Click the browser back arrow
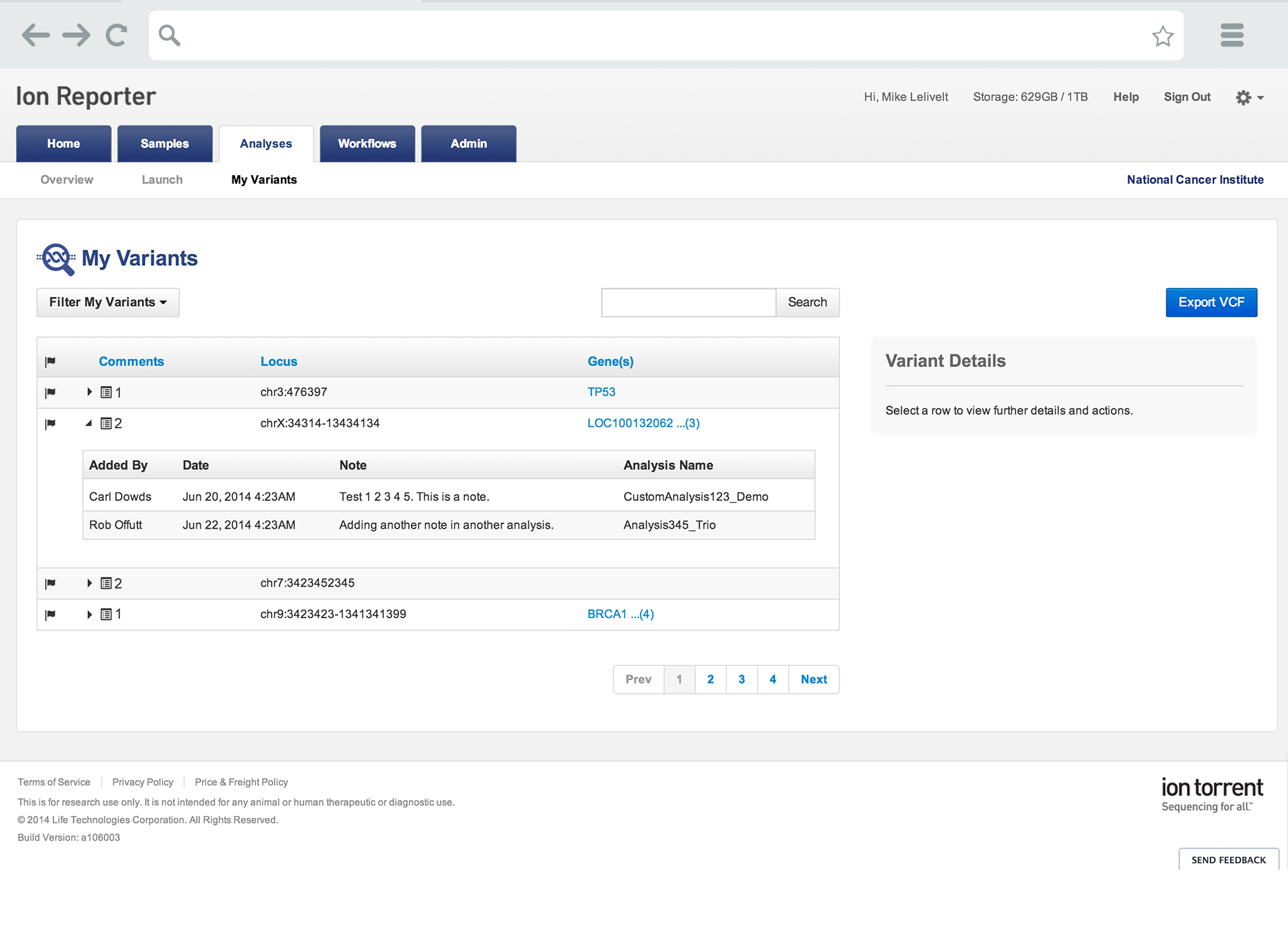Viewport: 1288px width, 928px height. (x=36, y=35)
